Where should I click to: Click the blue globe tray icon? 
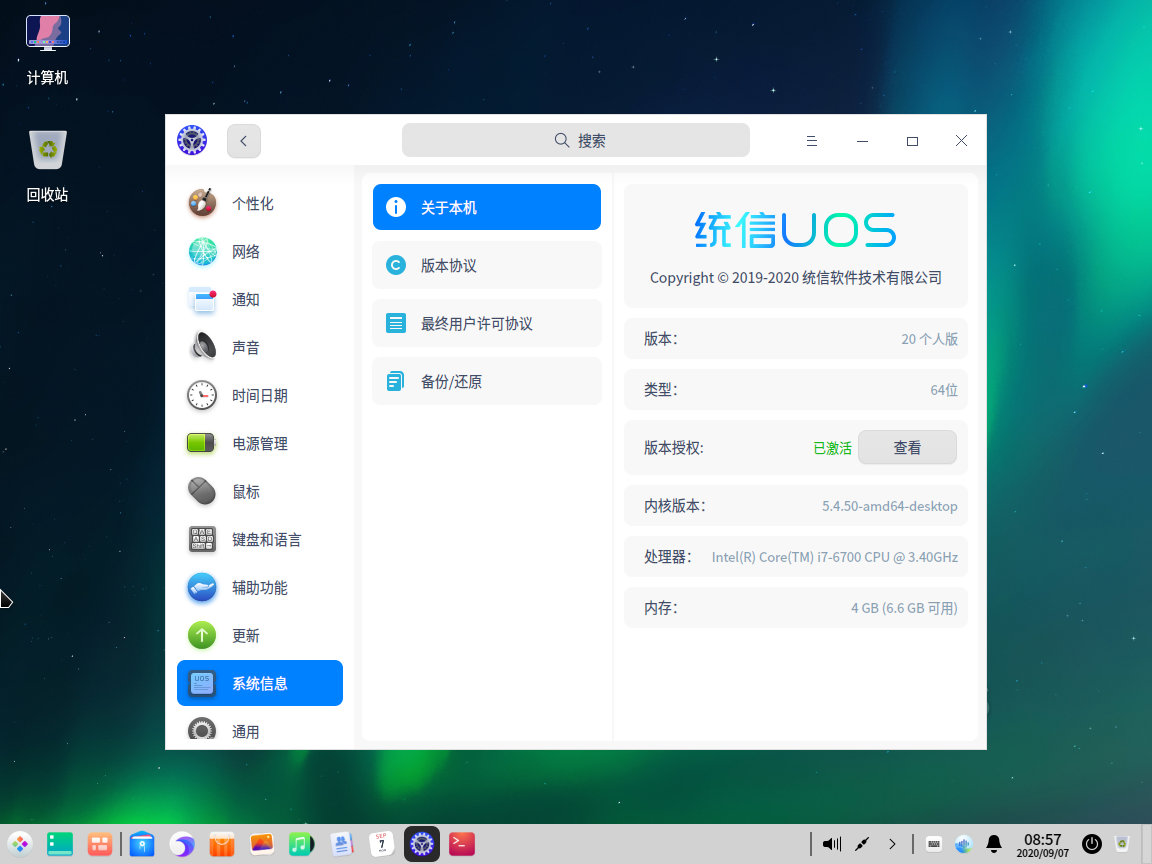pyautogui.click(x=964, y=844)
